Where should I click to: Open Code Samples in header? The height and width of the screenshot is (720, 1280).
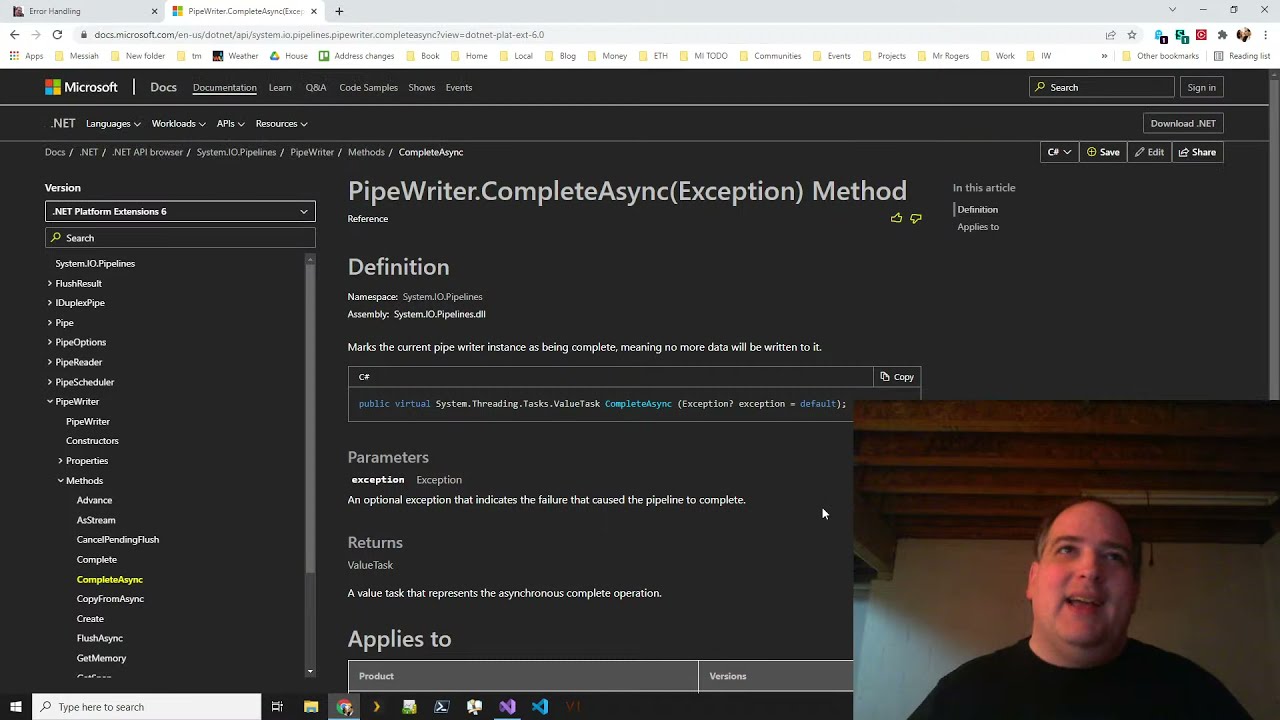(x=368, y=87)
